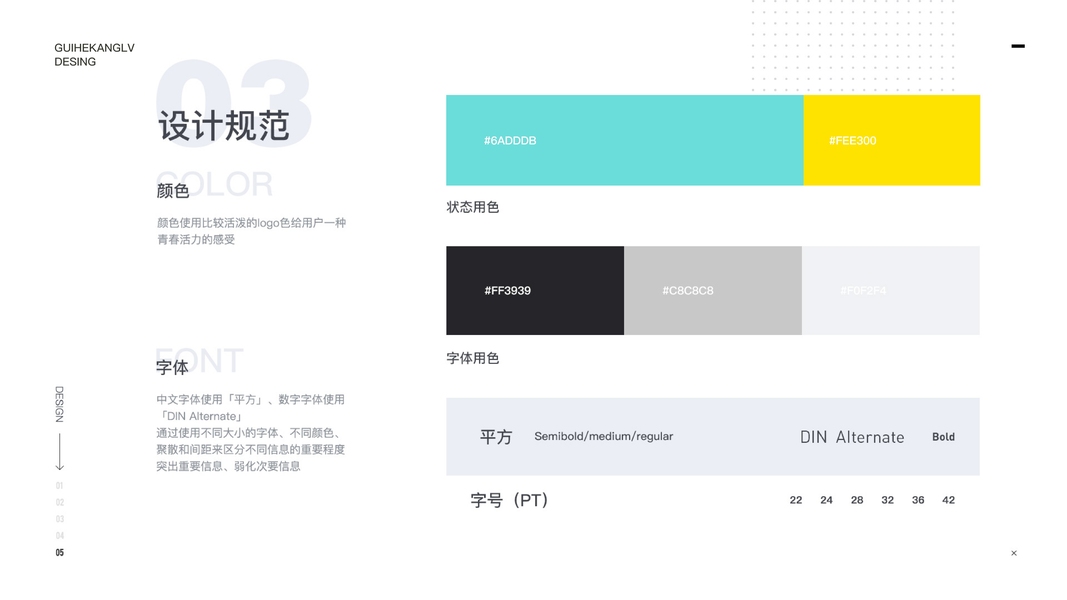Go to page number 04

(59, 536)
